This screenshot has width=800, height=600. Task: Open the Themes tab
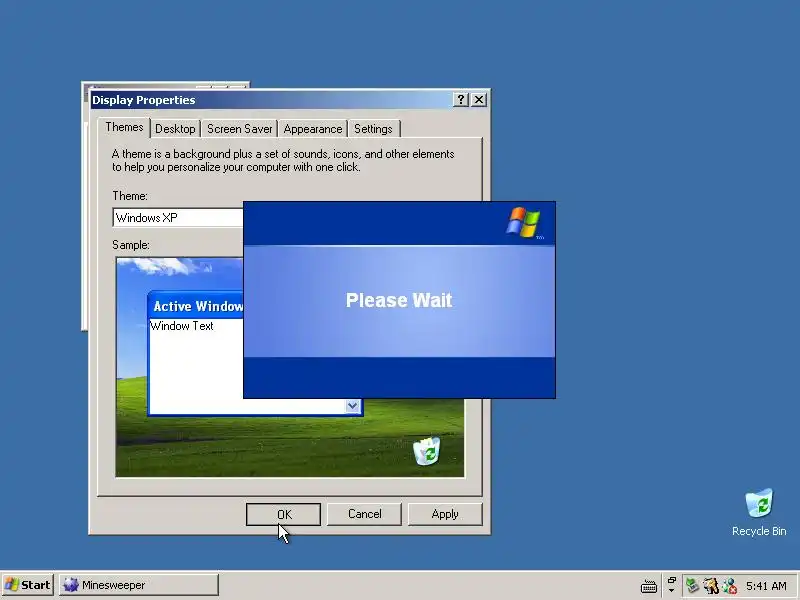pos(124,128)
